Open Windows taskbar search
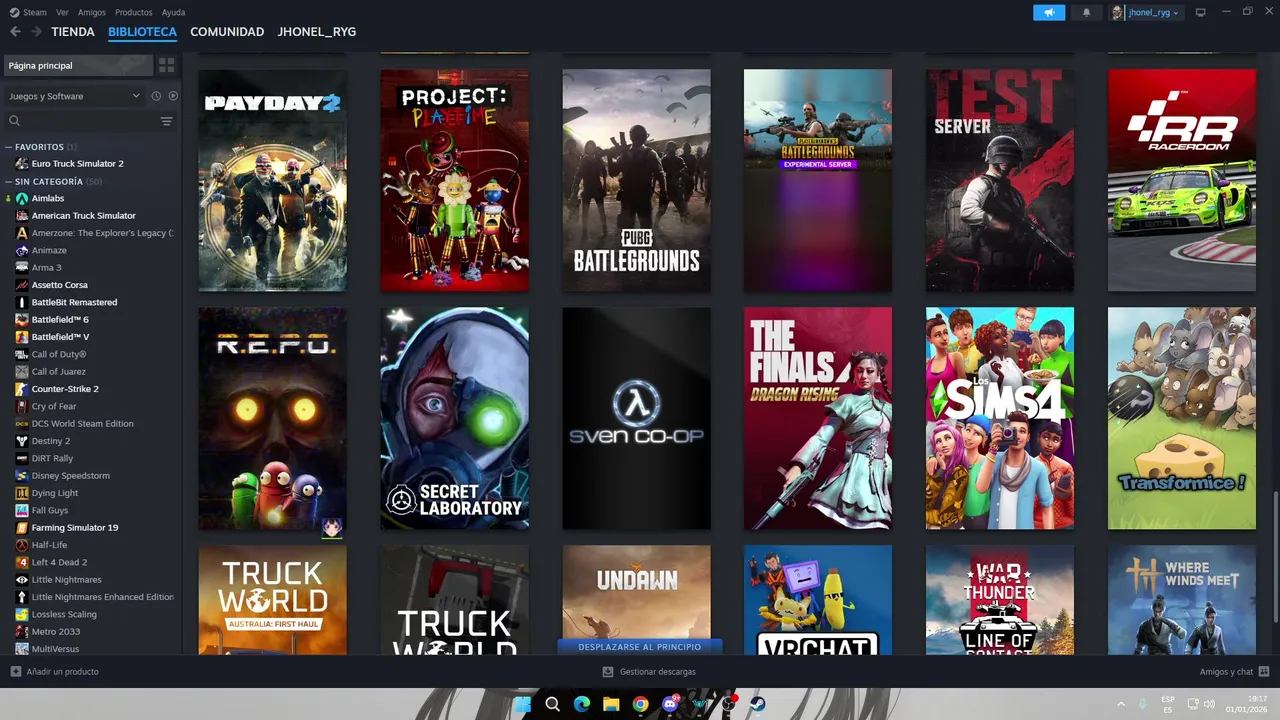The height and width of the screenshot is (720, 1280). (552, 704)
